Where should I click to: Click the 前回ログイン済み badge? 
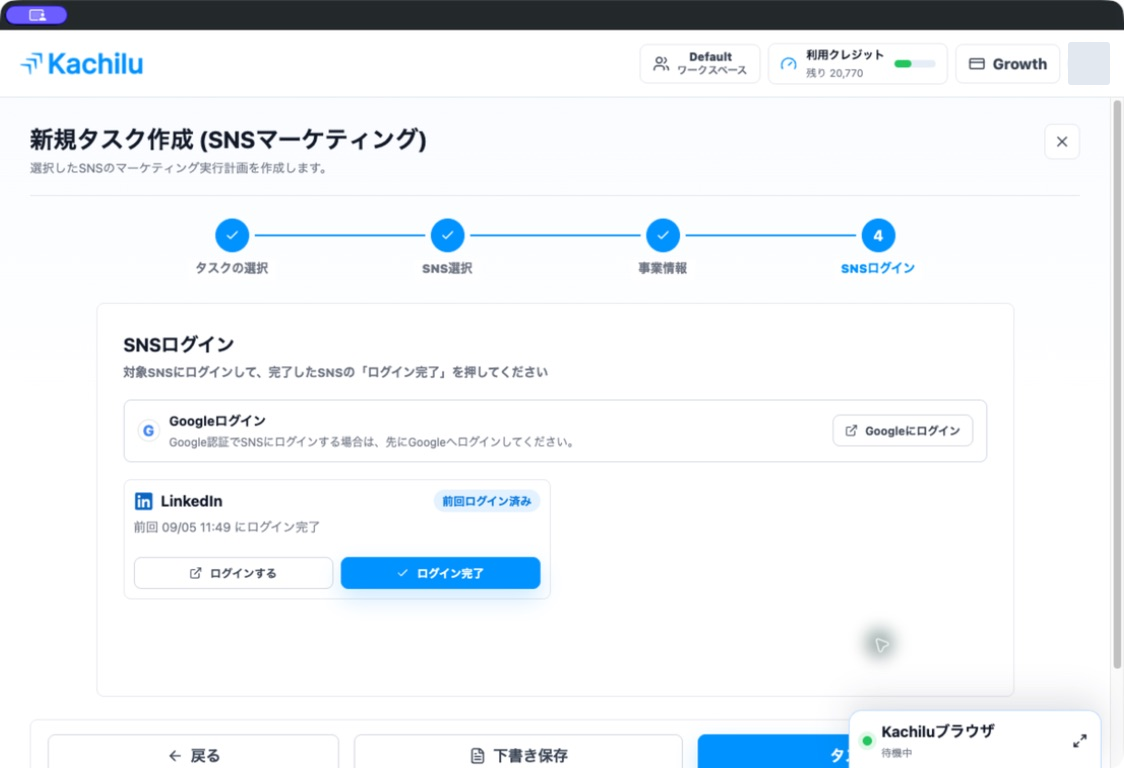[487, 501]
